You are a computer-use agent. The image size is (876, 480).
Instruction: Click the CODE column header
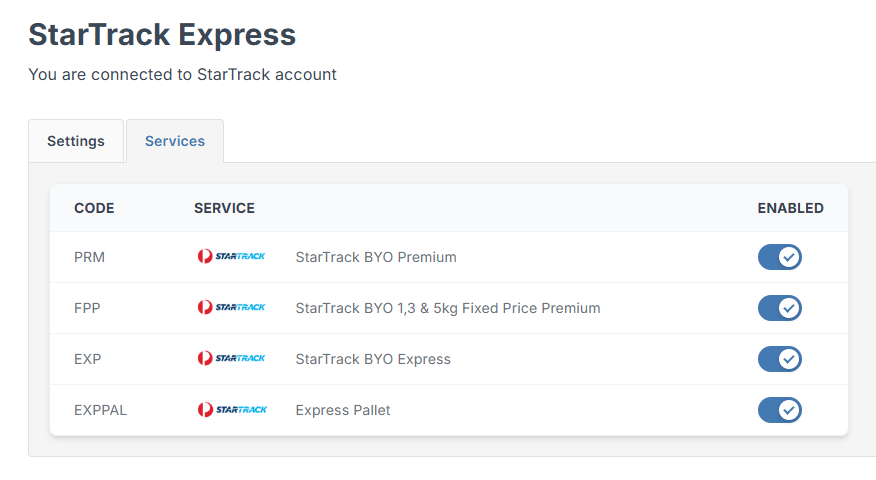[94, 208]
